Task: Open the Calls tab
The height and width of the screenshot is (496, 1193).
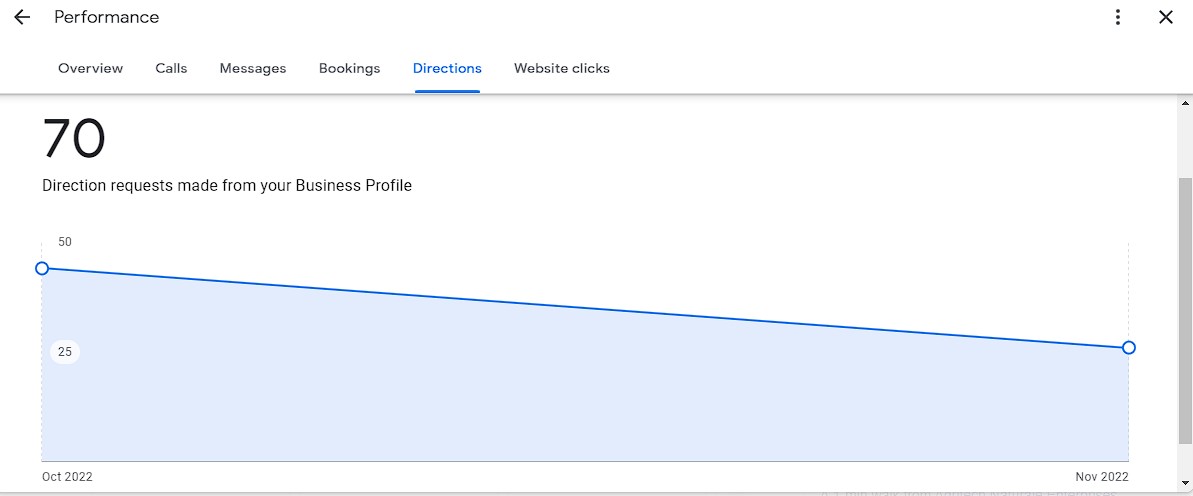Action: 171,69
